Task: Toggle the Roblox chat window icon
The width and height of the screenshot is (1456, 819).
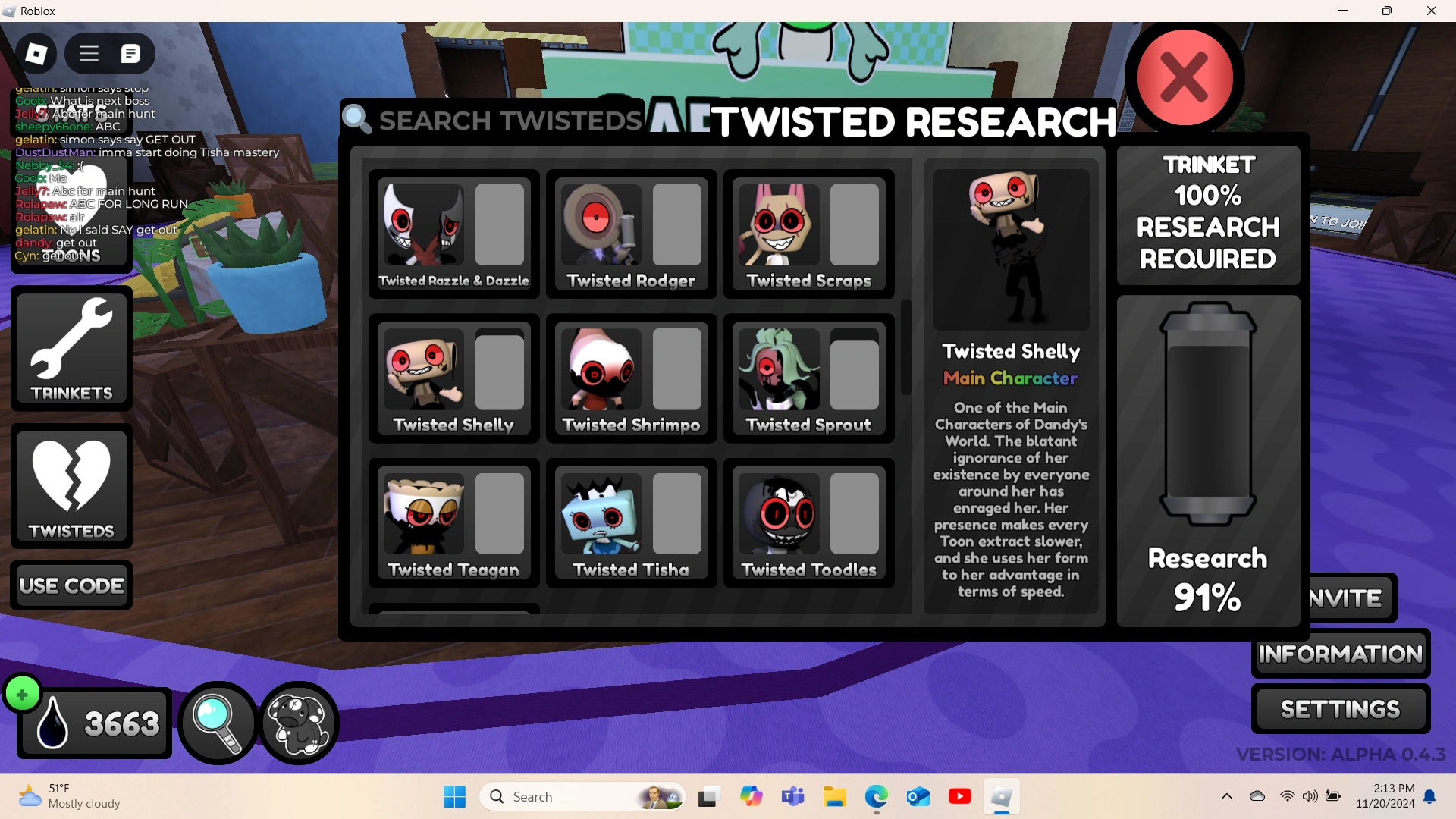Action: coord(130,53)
